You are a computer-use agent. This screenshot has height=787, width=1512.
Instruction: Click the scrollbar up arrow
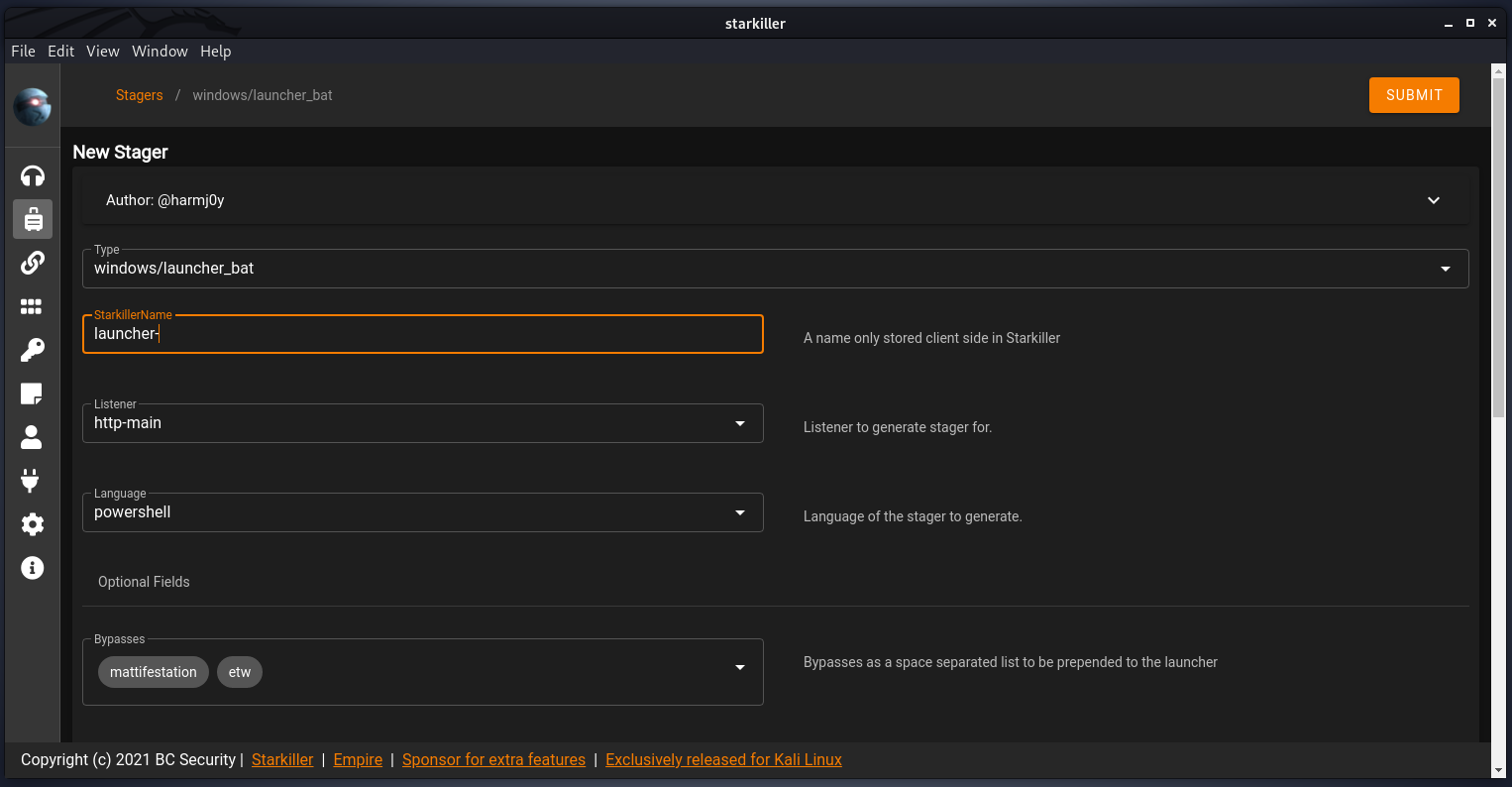[1498, 70]
